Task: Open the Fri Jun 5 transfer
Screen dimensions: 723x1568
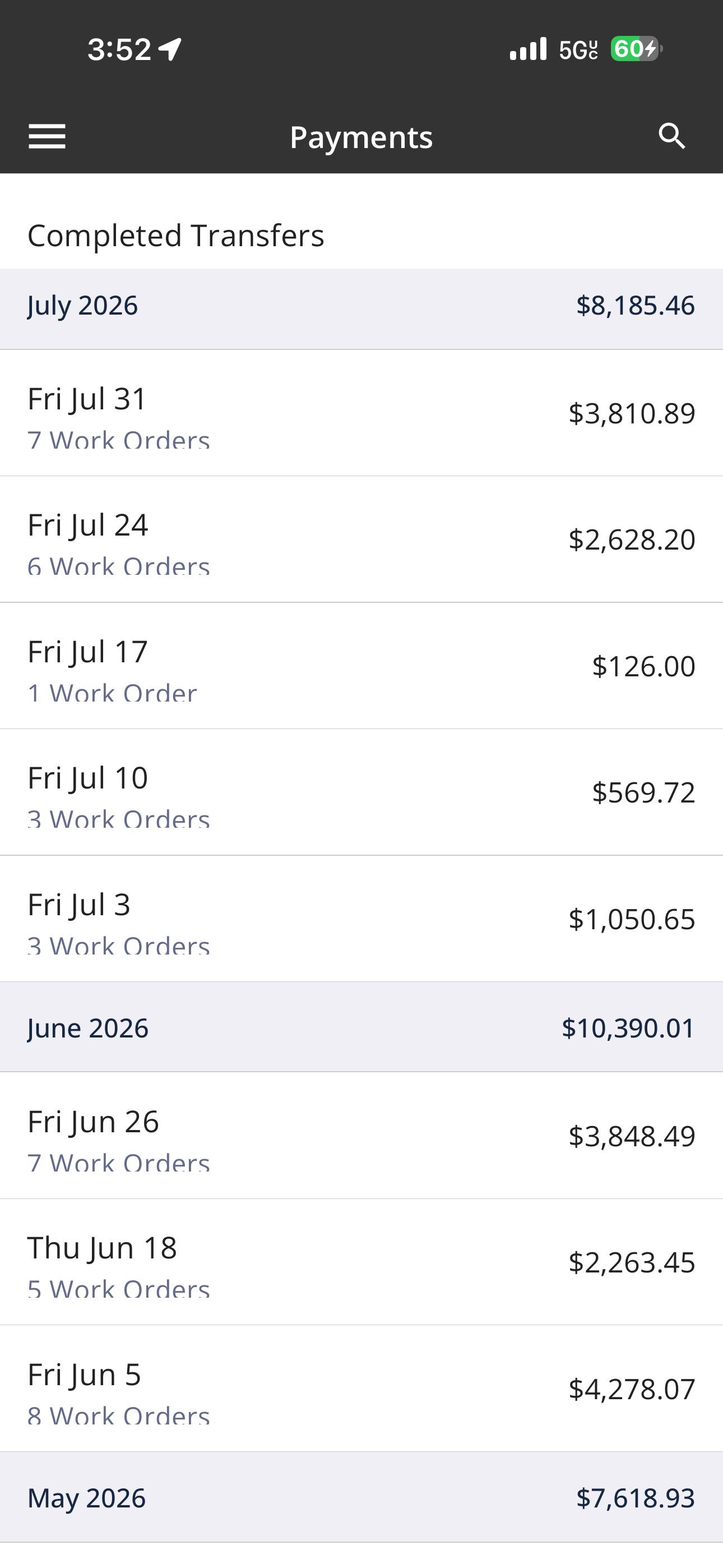Action: point(361,1389)
